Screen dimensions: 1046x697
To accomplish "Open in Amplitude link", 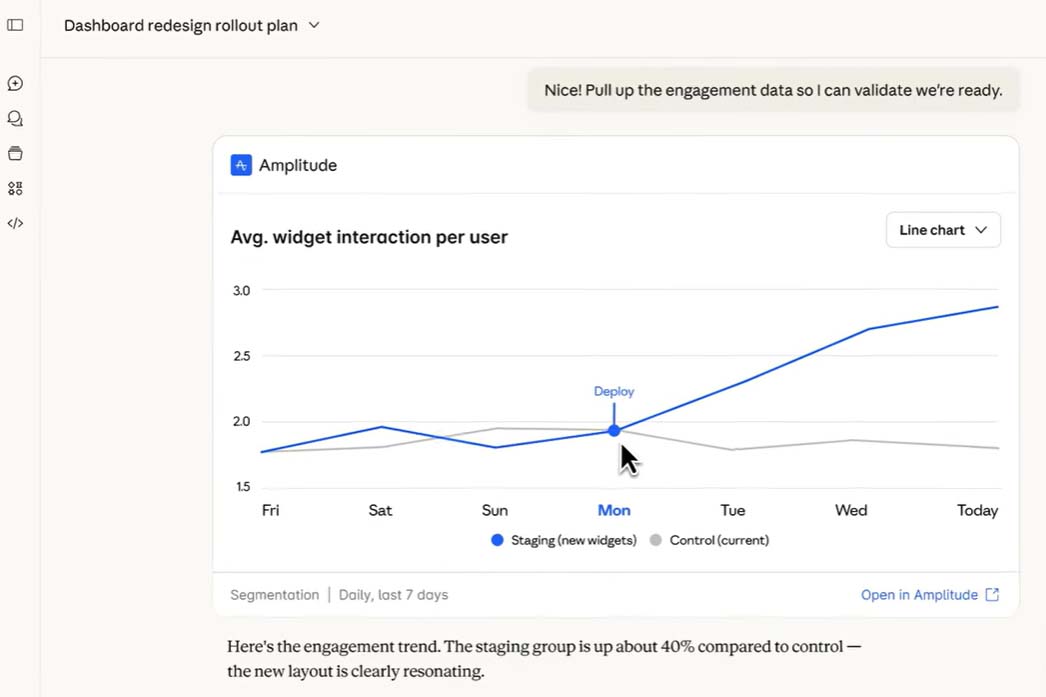I will click(919, 595).
